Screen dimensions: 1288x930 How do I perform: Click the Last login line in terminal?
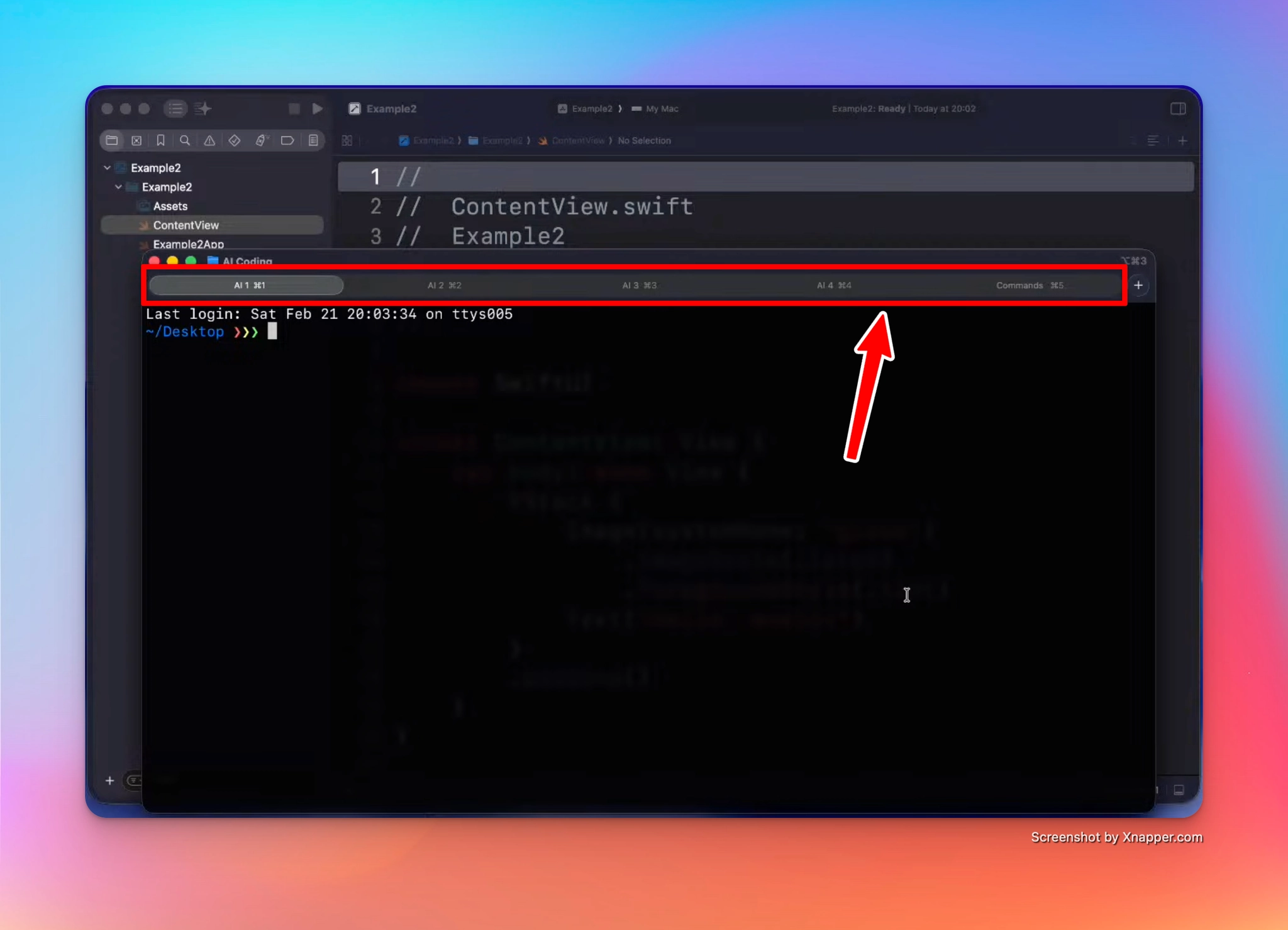329,314
